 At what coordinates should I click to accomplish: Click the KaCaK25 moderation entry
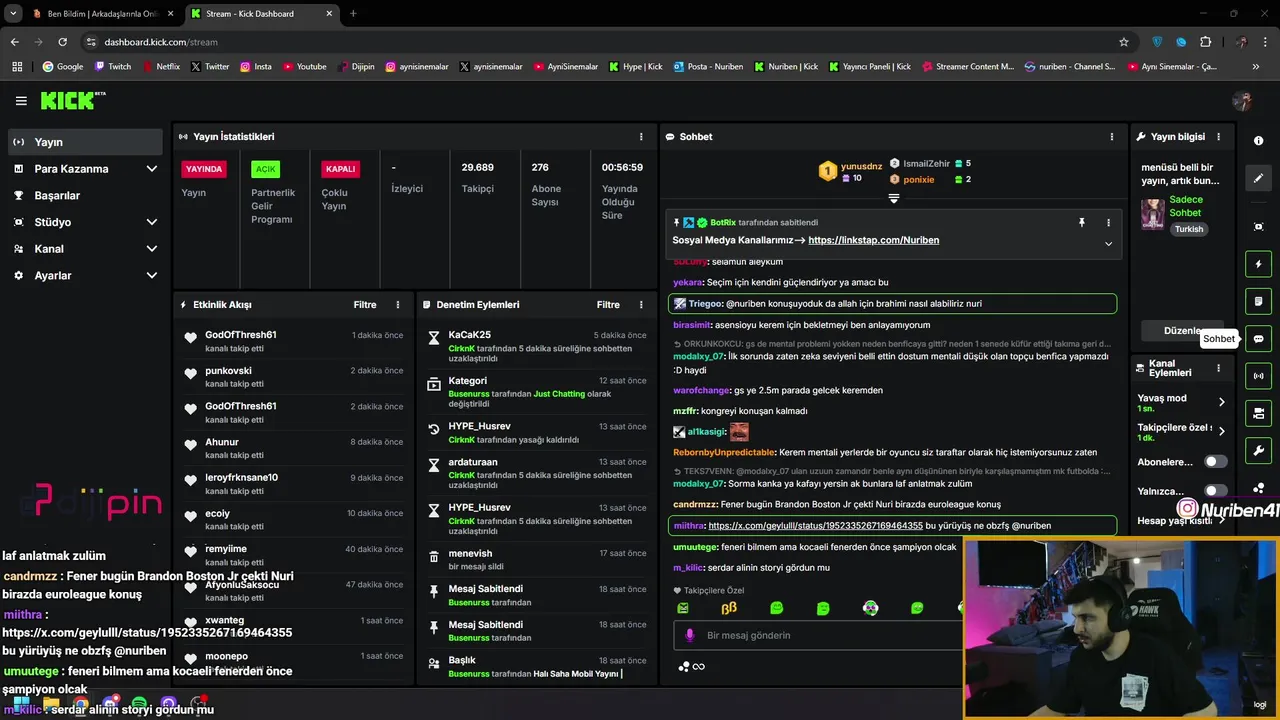(536, 346)
